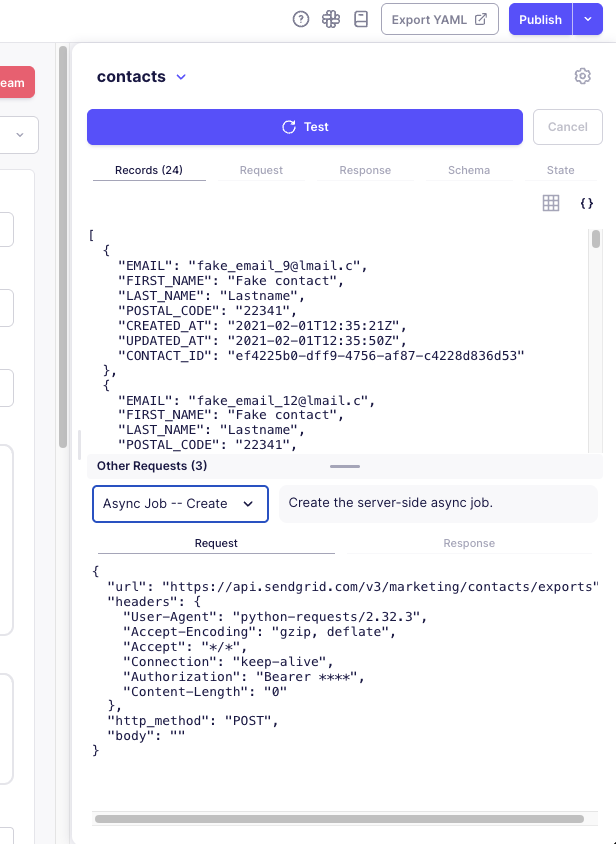This screenshot has width=616, height=844.
Task: Open the documentation book icon
Action: tap(361, 19)
